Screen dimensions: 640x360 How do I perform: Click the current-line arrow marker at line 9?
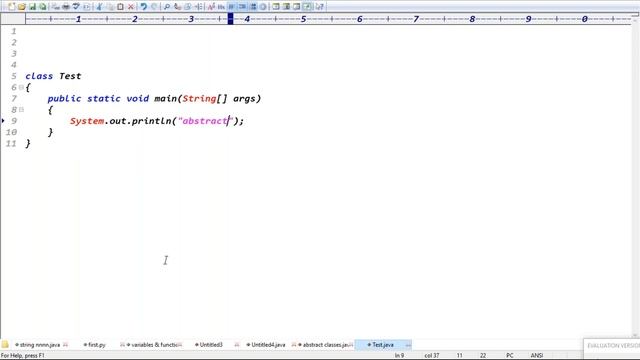pos(3,121)
